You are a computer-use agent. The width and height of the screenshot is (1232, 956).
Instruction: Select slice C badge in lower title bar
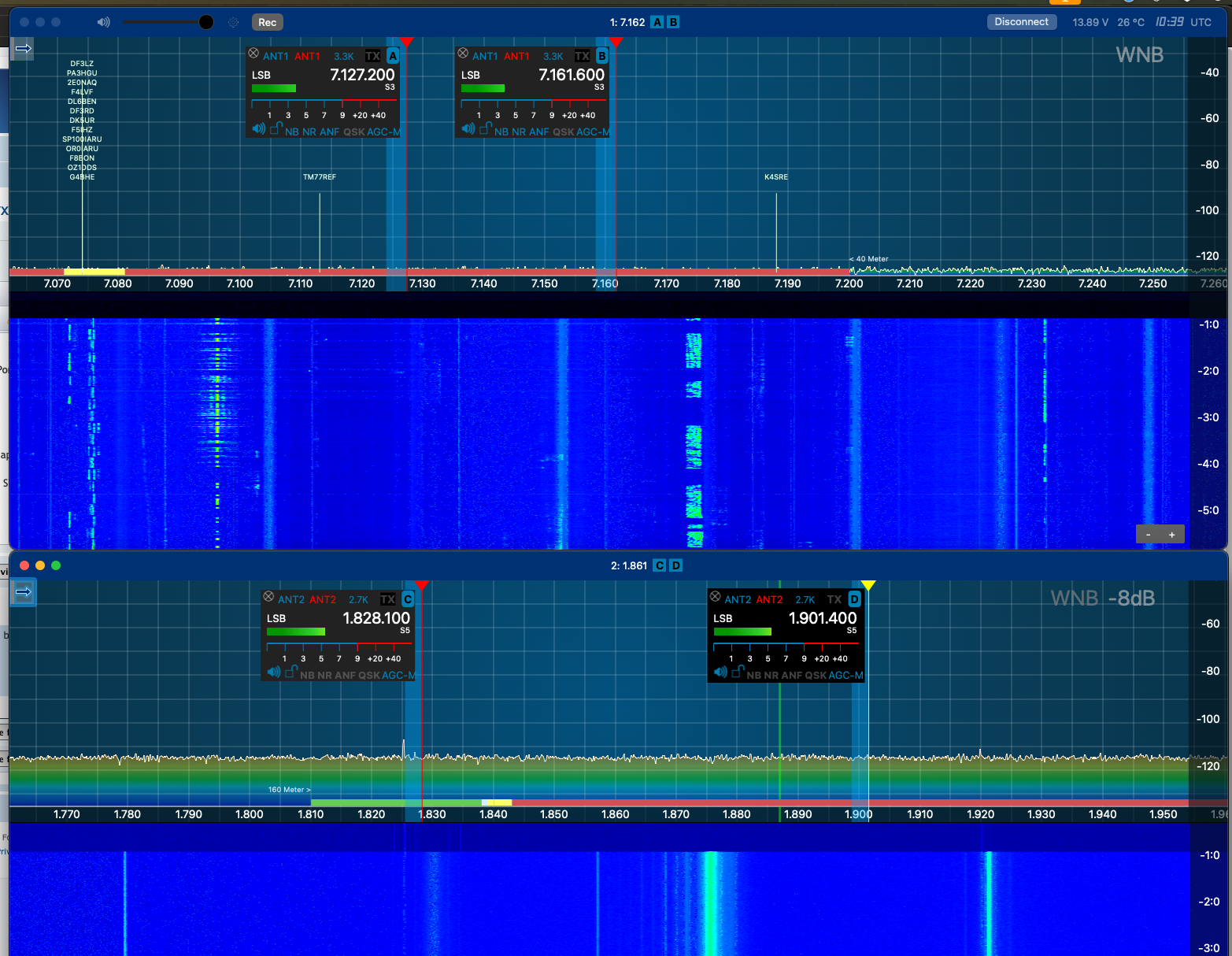660,565
